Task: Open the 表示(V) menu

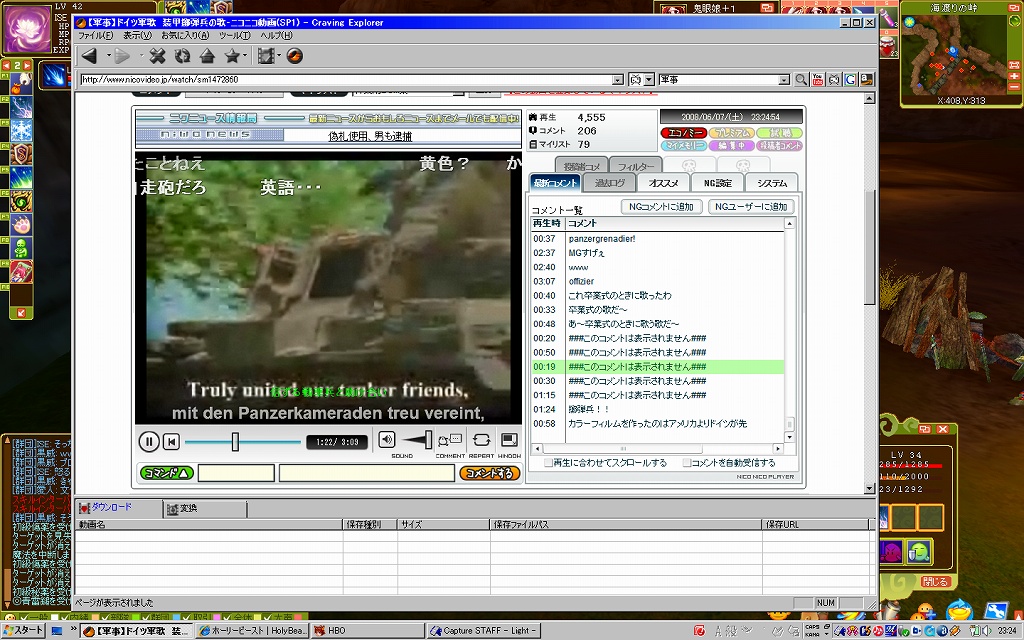Action: [x=138, y=36]
